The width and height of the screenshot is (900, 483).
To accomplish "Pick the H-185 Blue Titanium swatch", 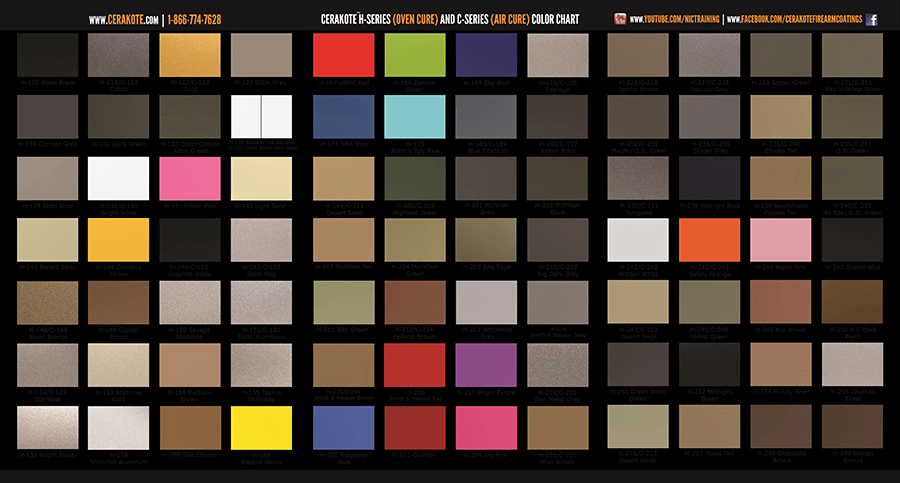I will (x=486, y=117).
